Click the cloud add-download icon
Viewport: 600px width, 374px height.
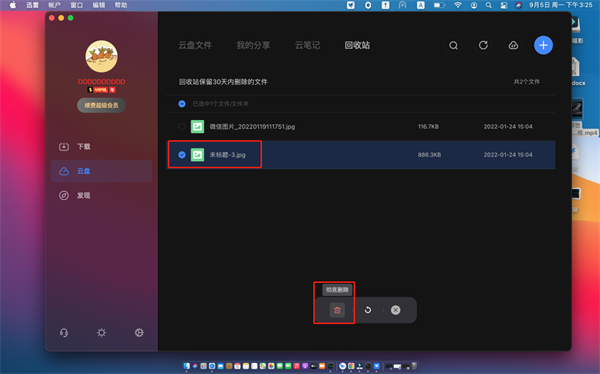513,45
